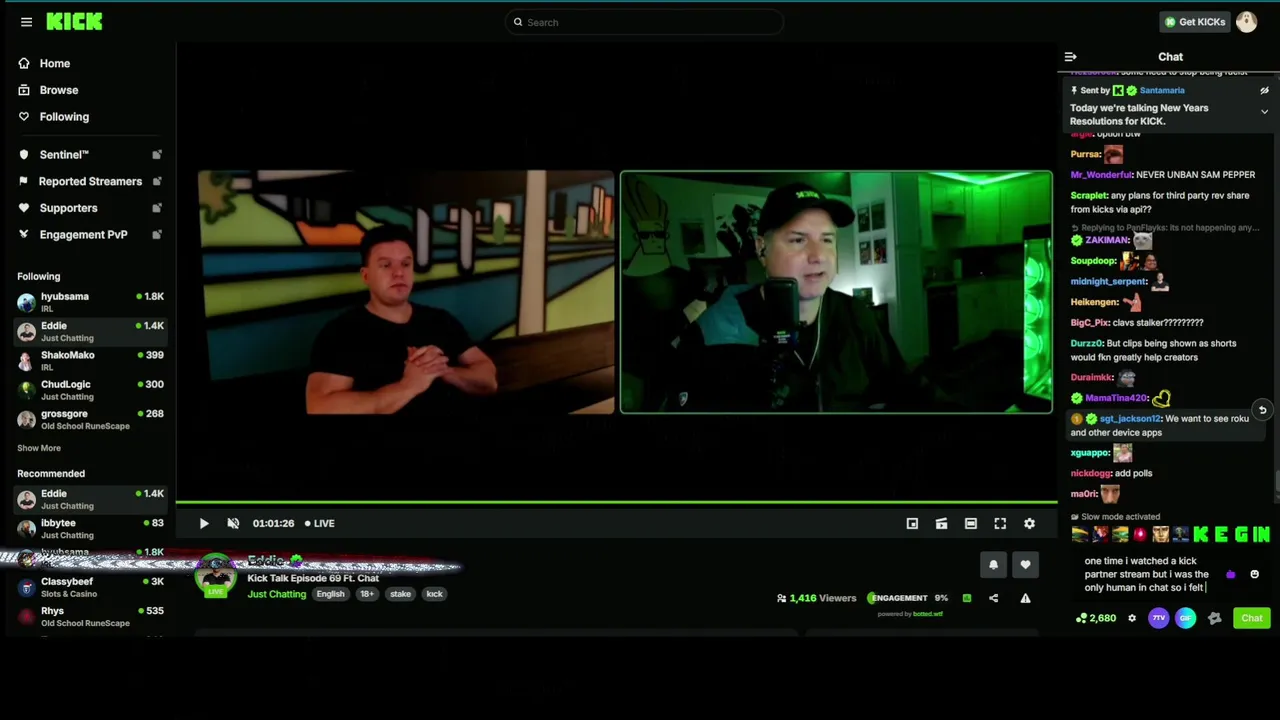Report the stream with warning icon

coord(1025,598)
